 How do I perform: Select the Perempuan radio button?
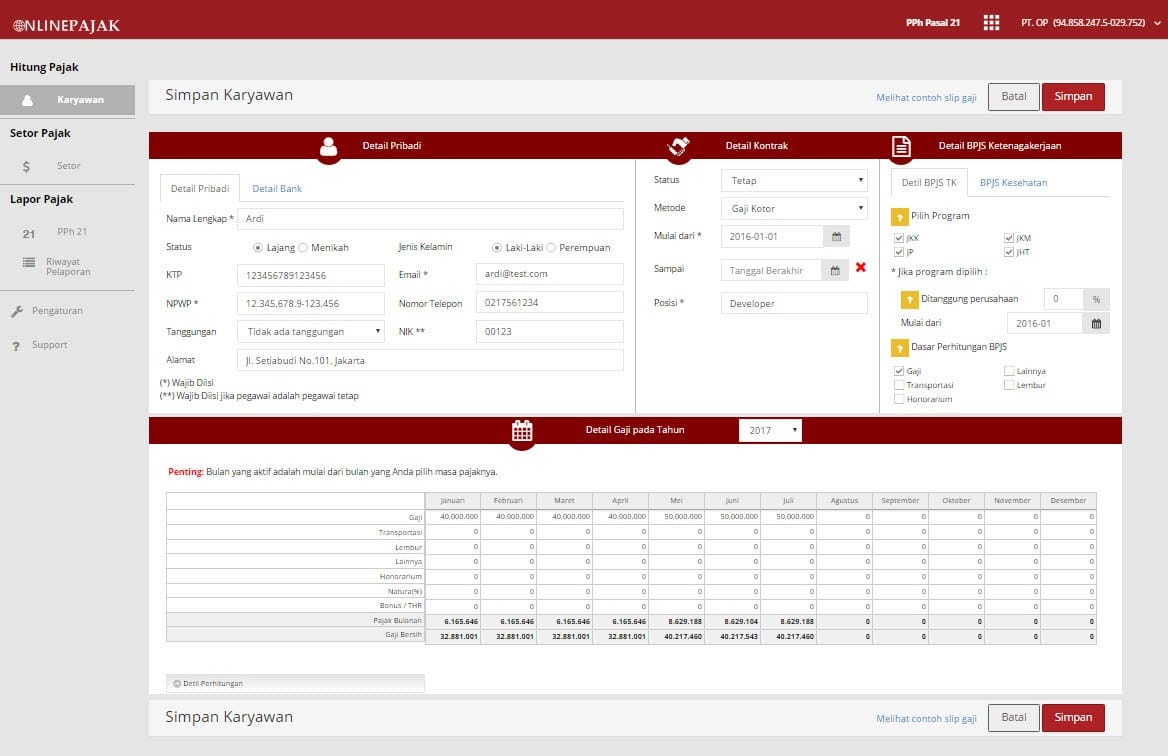(551, 248)
